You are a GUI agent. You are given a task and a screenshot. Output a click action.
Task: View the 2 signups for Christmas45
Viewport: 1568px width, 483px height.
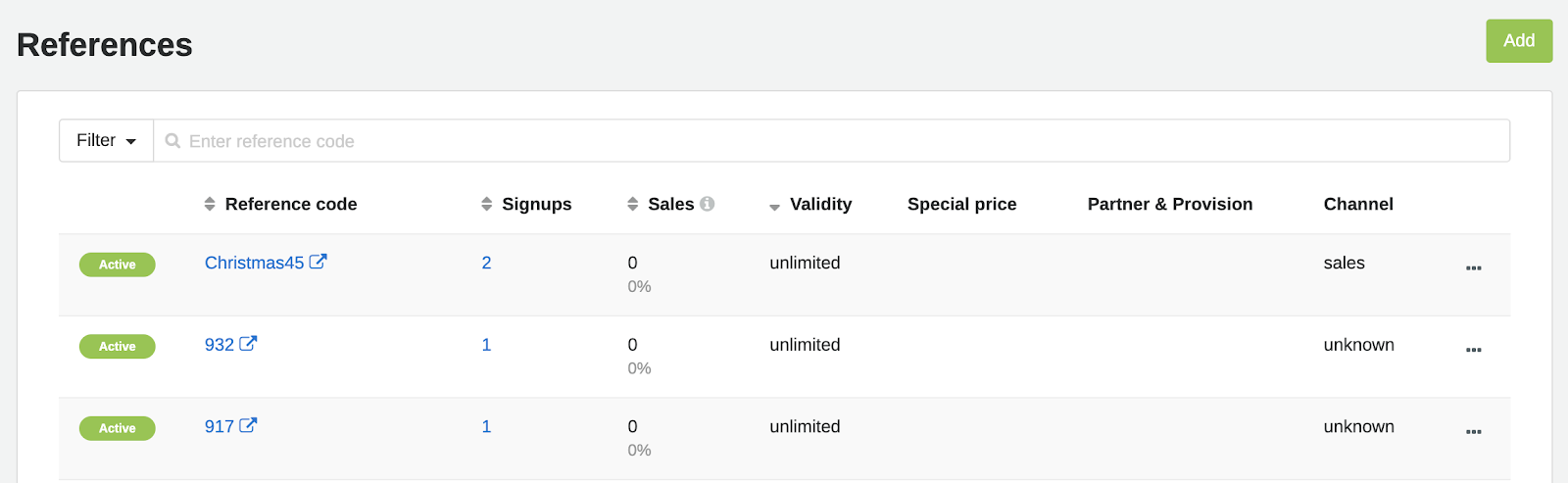tap(486, 263)
